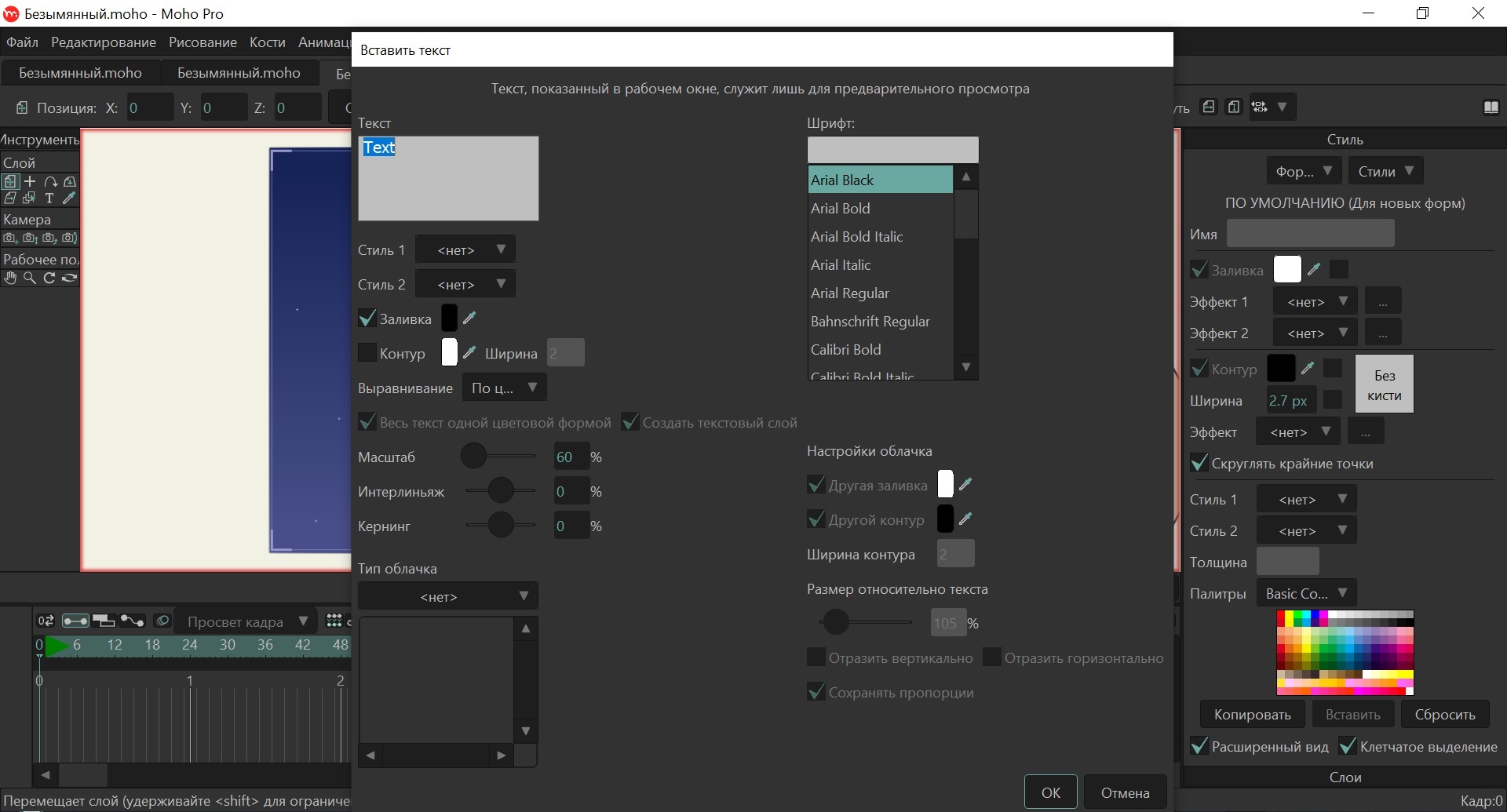This screenshot has height=812, width=1507.
Task: Pick the eyedropper tool in the layer tools
Action: point(69,198)
